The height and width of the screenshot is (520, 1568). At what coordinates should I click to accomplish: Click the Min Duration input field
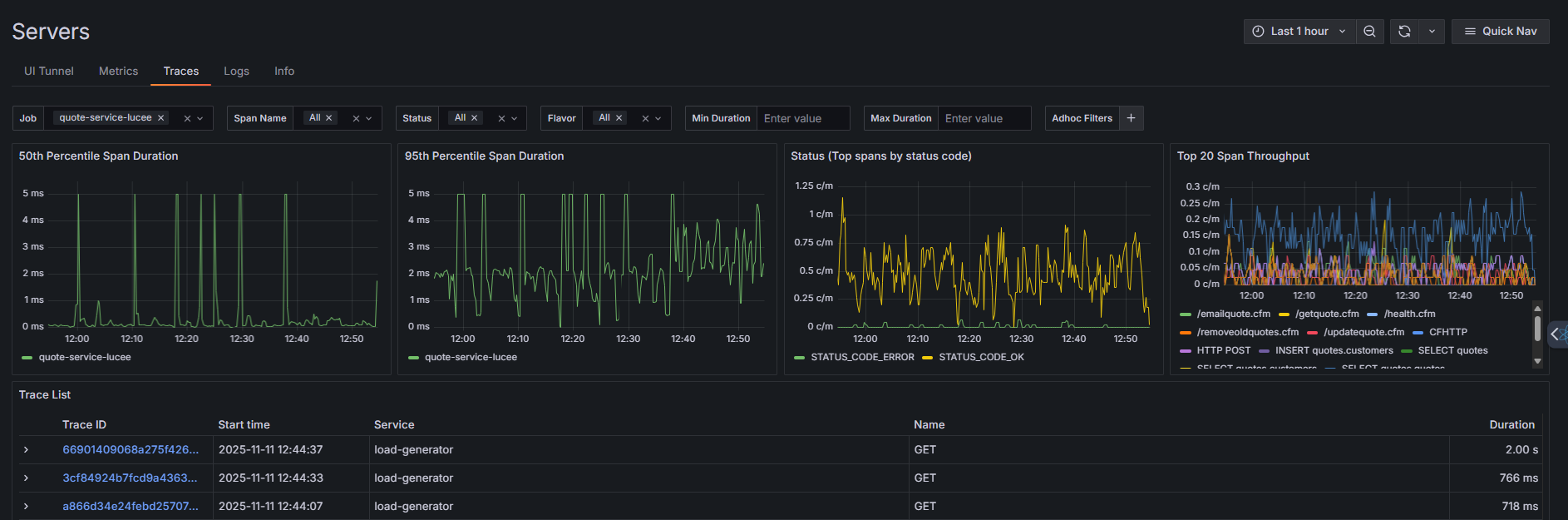(803, 118)
